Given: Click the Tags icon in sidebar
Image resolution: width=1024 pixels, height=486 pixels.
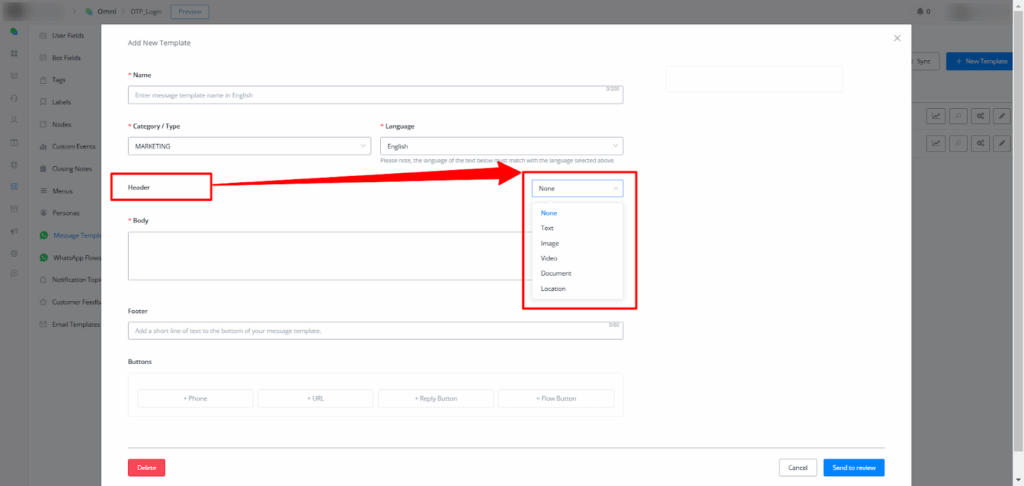Looking at the screenshot, I should point(43,80).
